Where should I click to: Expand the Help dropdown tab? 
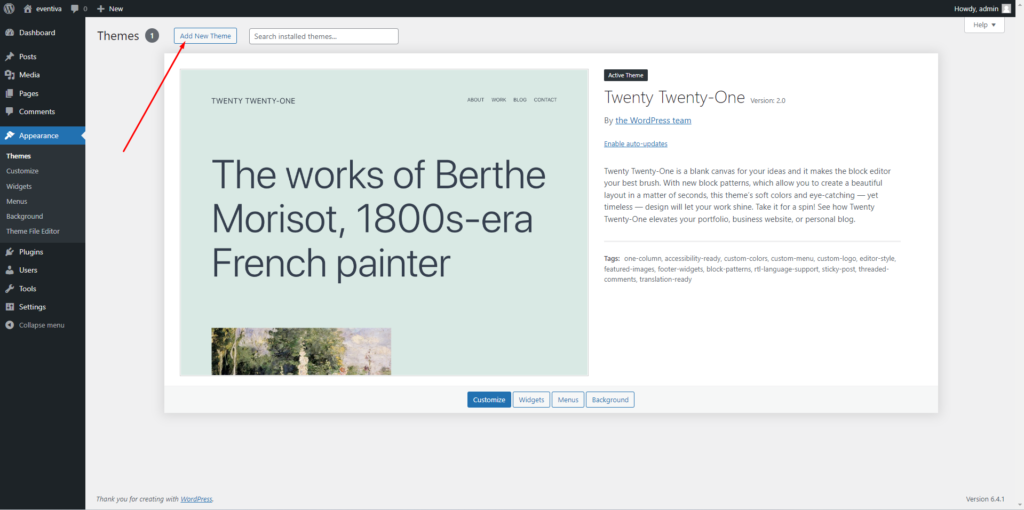click(984, 25)
